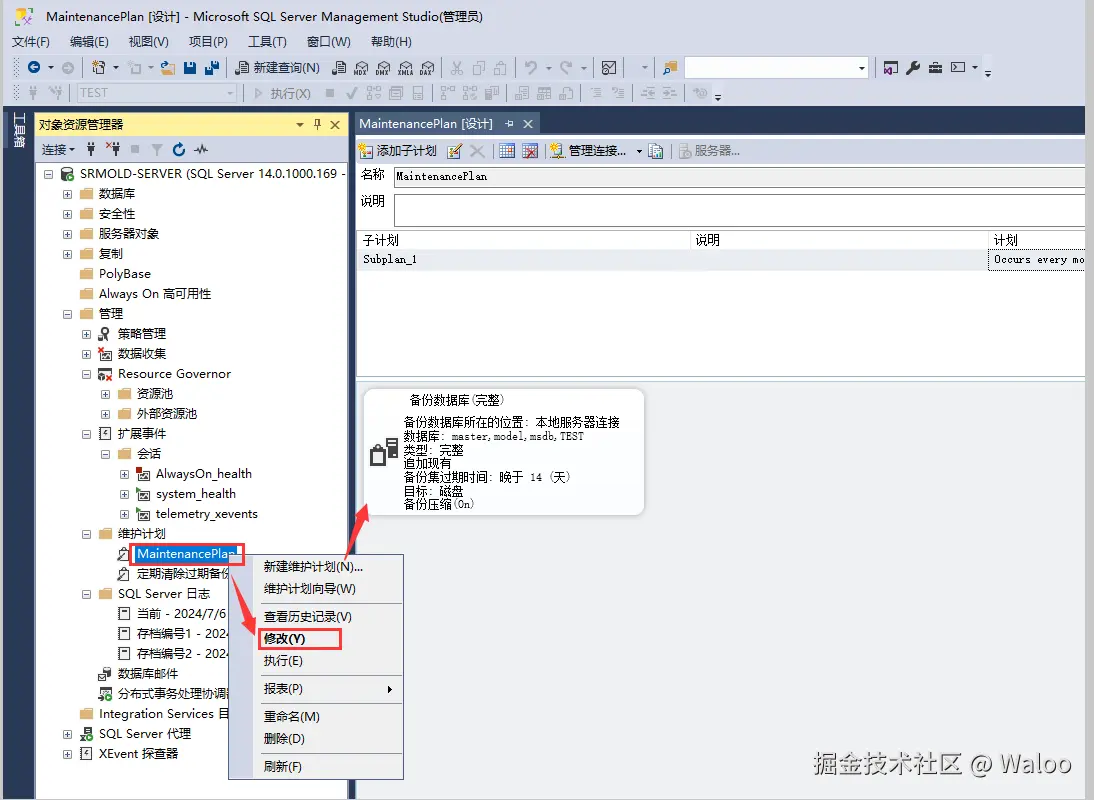
Task: Choose 查看历史记录(V) in context menu
Action: (x=327, y=617)
